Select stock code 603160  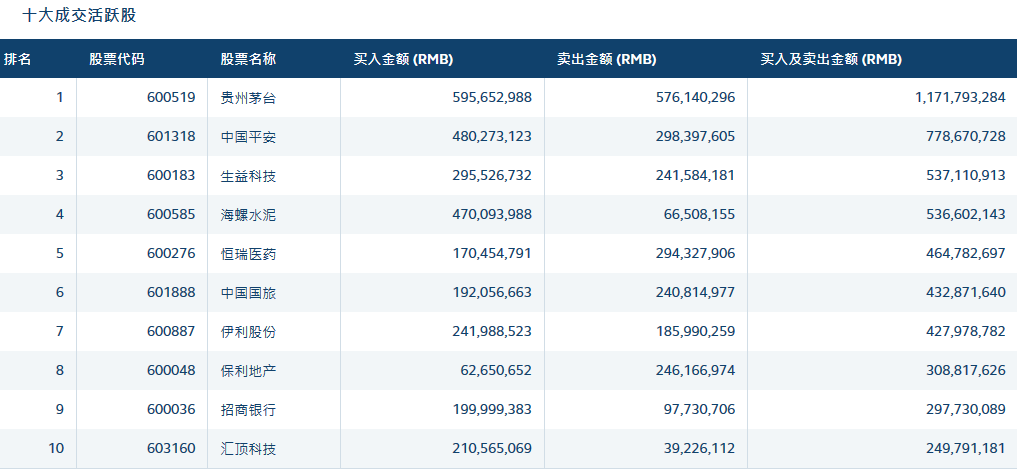(171, 448)
